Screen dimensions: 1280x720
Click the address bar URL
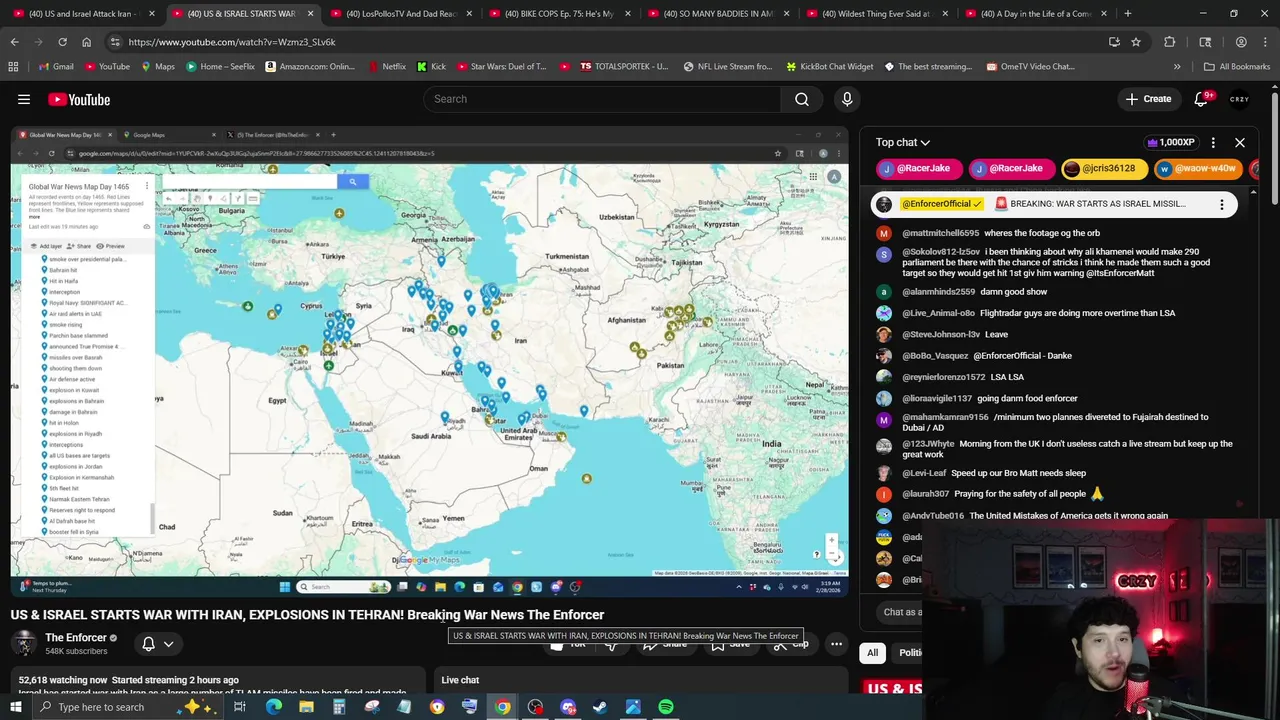click(232, 42)
